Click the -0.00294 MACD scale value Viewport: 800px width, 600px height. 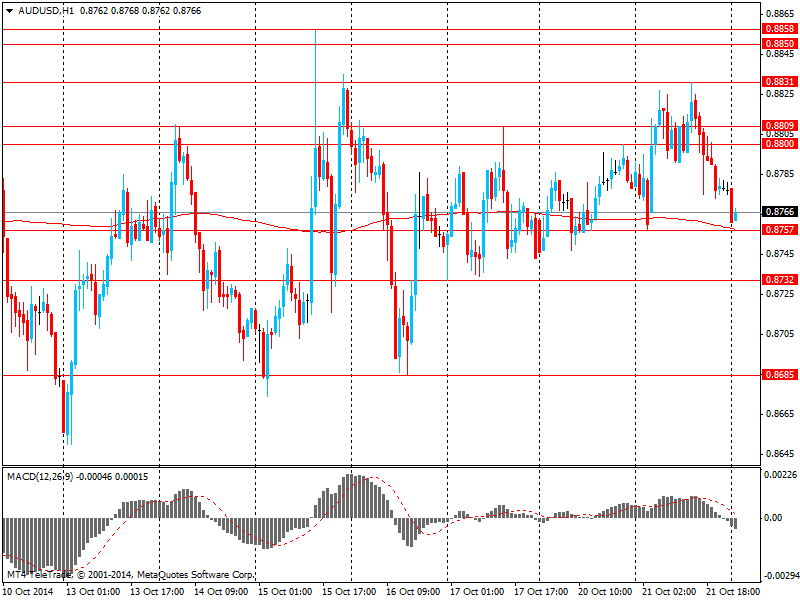[x=778, y=576]
